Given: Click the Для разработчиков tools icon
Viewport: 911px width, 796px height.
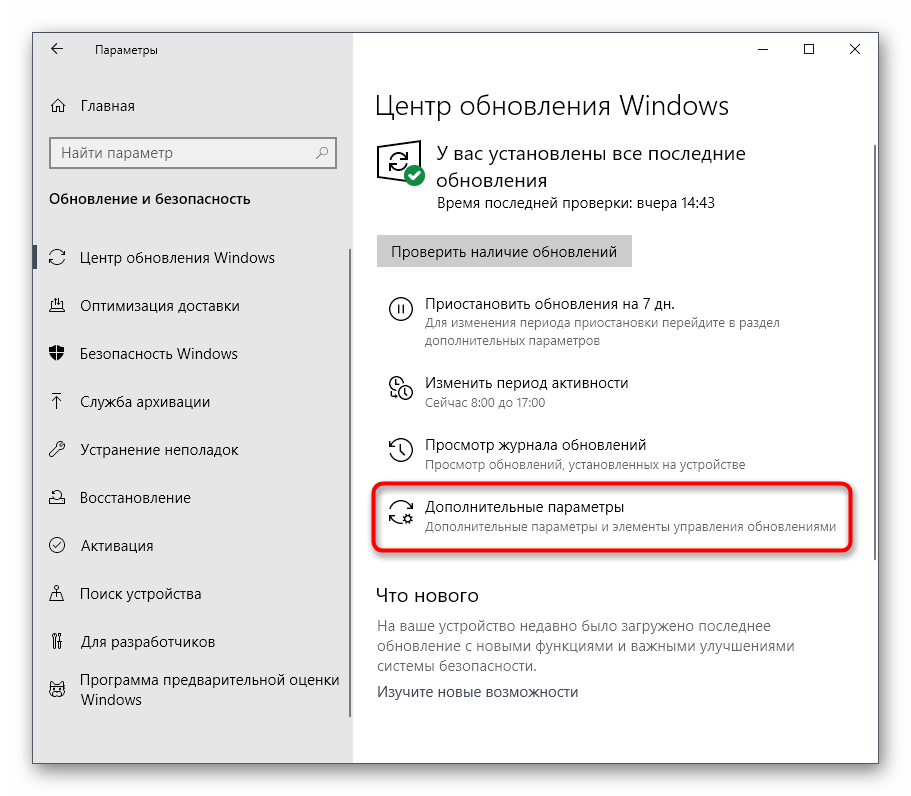Looking at the screenshot, I should click(57, 641).
